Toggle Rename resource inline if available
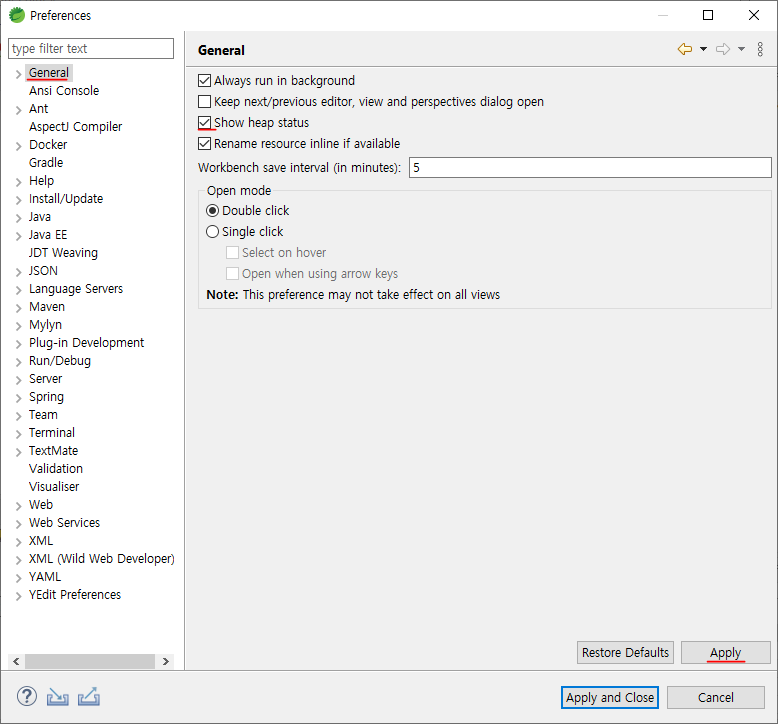Viewport: 778px width, 724px height. pos(204,143)
